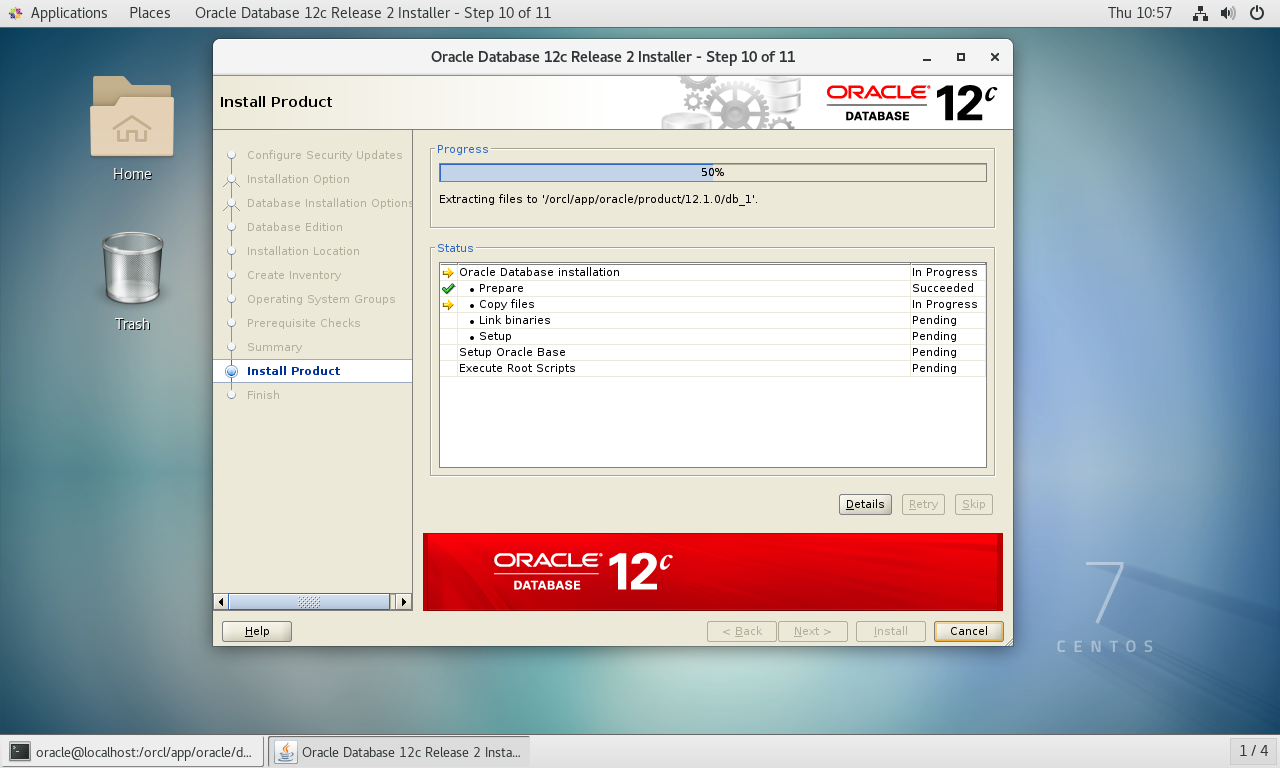Open the Places menu
This screenshot has width=1280, height=768.
150,13
